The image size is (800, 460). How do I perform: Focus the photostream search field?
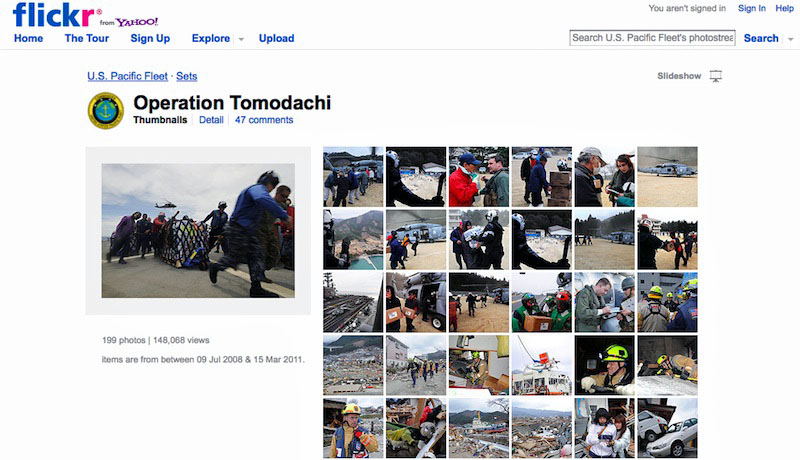[652, 38]
